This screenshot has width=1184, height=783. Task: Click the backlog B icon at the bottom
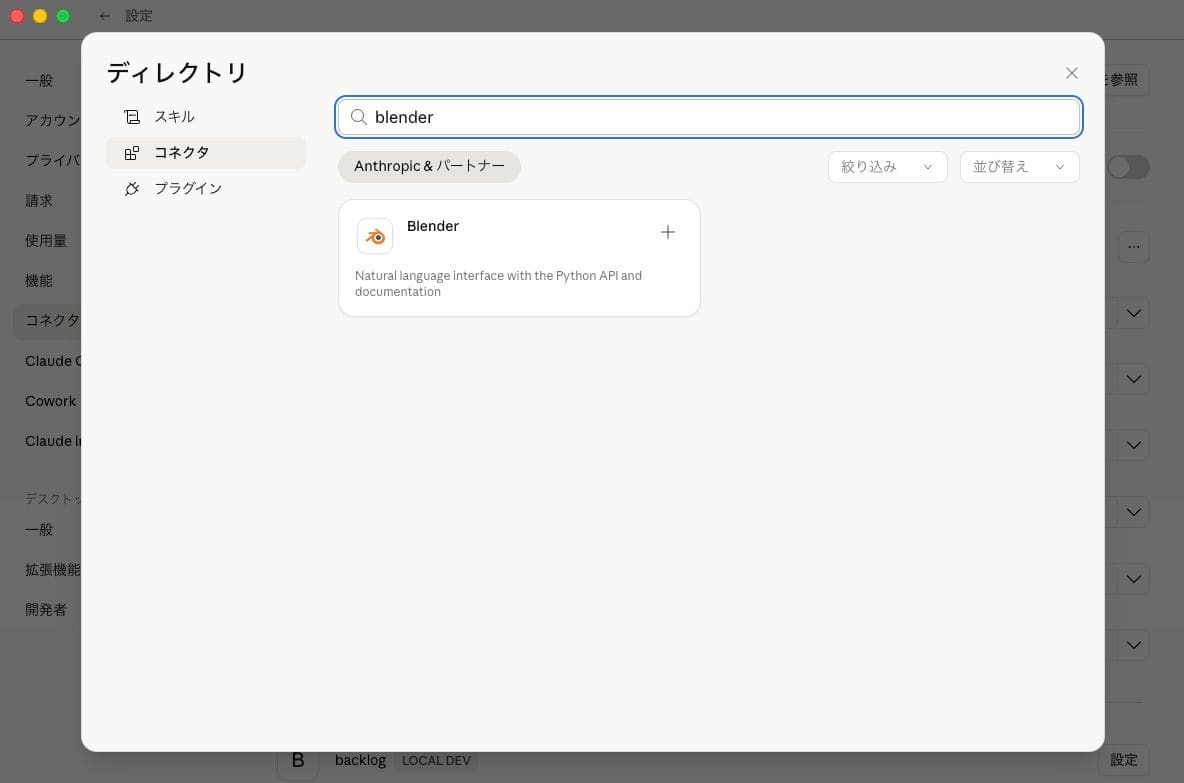[297, 760]
